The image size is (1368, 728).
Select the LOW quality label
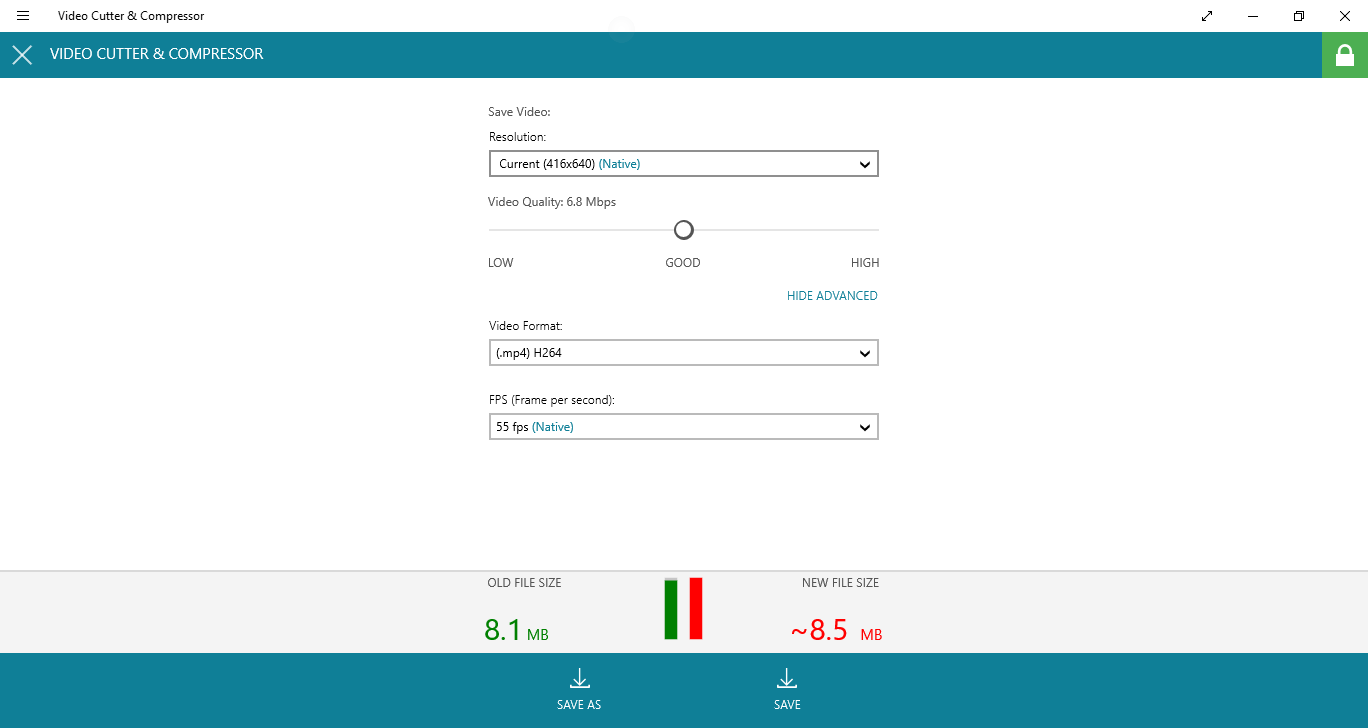tap(500, 263)
